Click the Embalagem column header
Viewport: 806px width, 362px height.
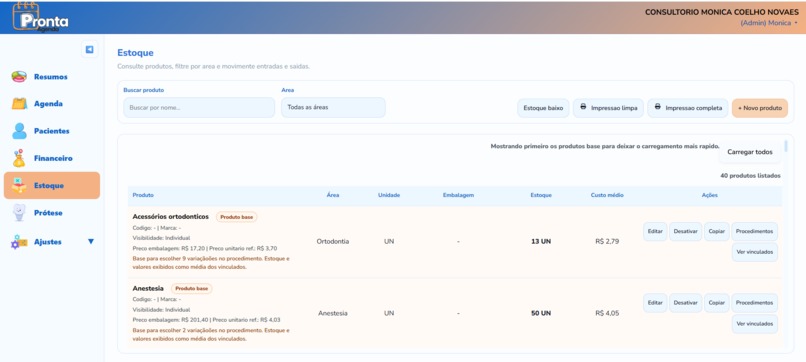click(x=458, y=195)
